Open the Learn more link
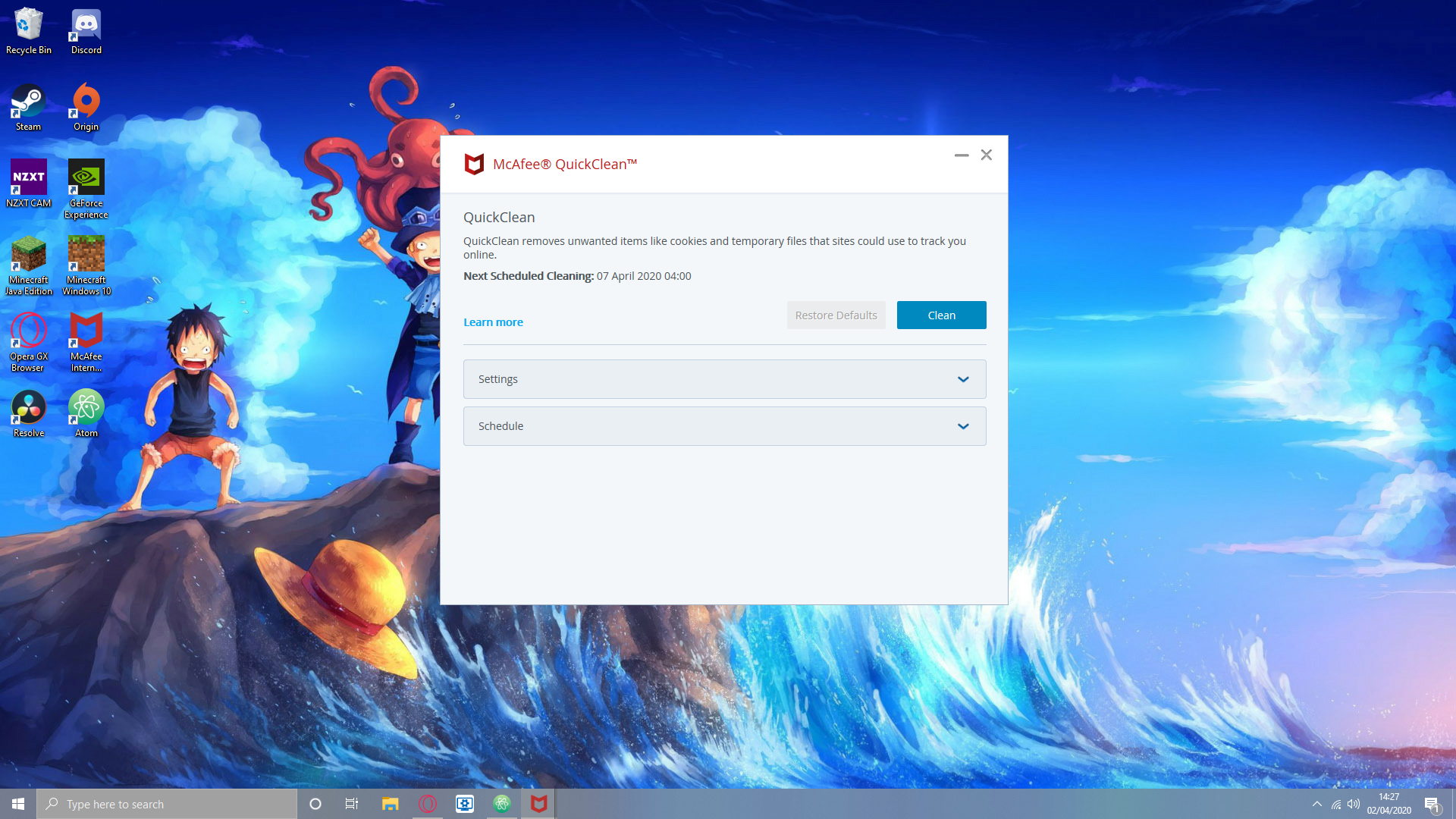The height and width of the screenshot is (819, 1456). [x=493, y=322]
